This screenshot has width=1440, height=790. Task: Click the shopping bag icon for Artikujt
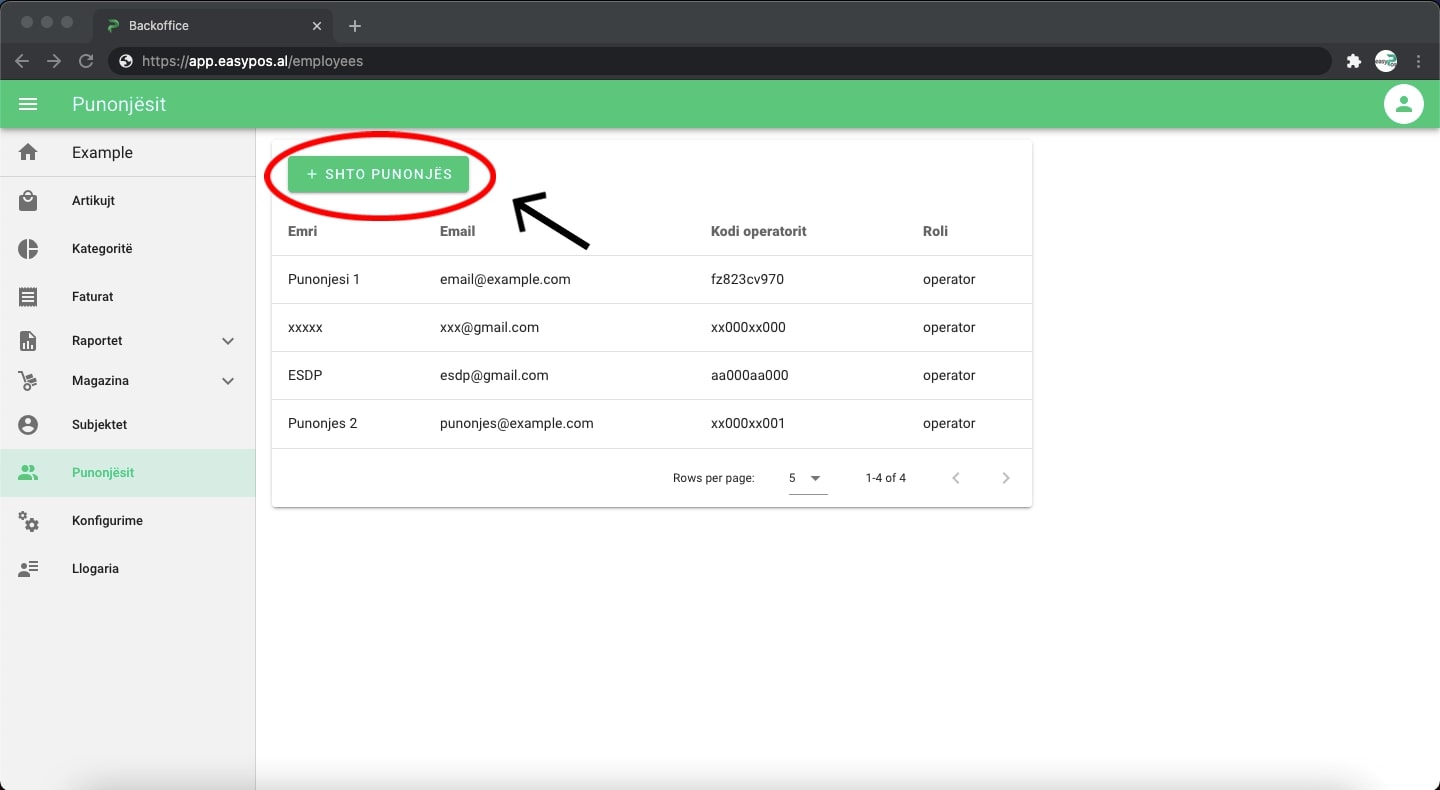point(28,201)
